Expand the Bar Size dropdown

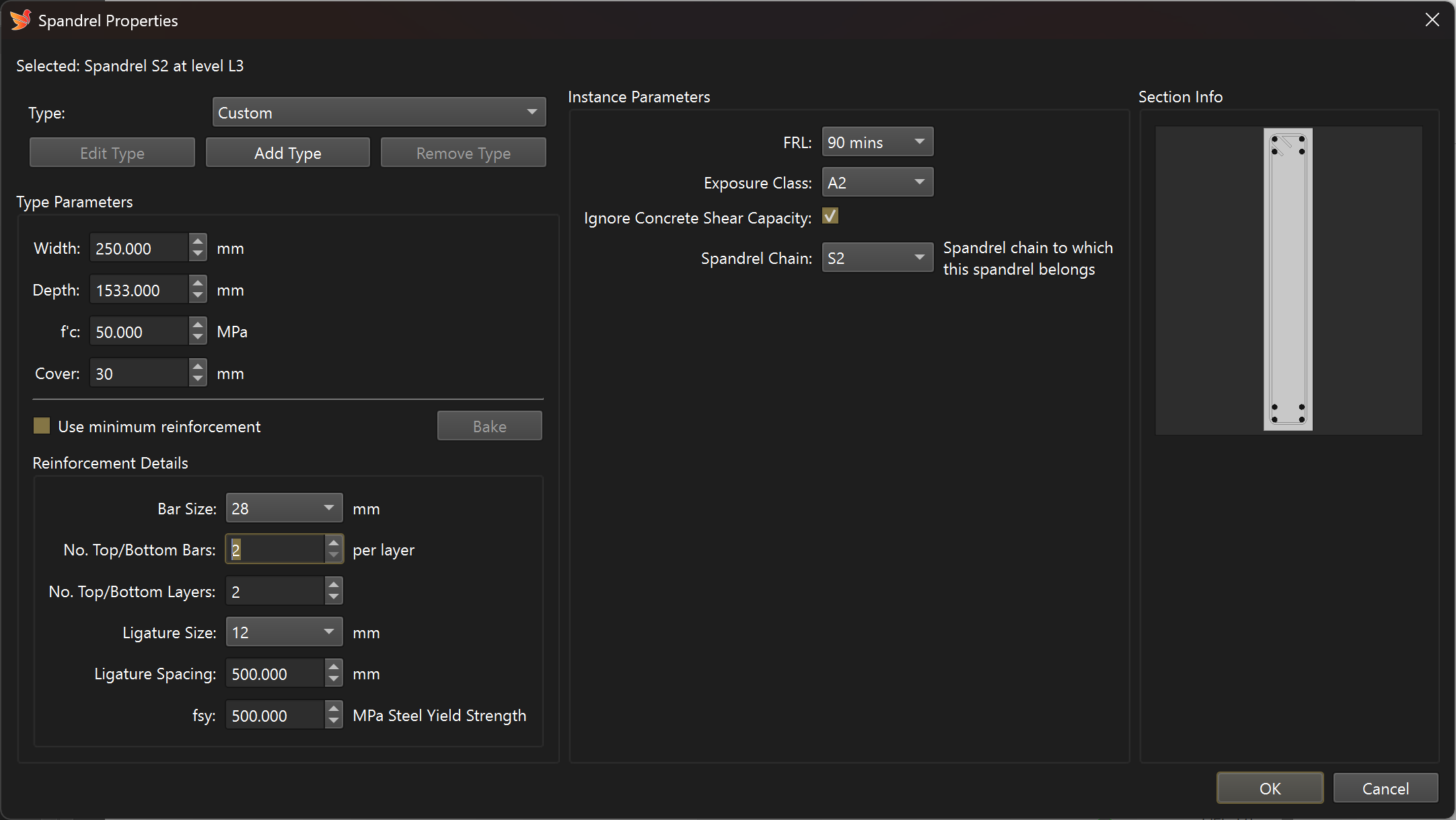pos(284,508)
